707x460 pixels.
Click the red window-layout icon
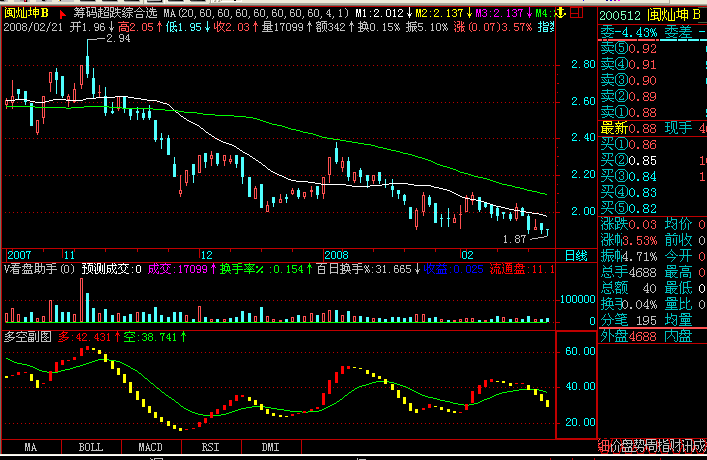click(x=576, y=13)
